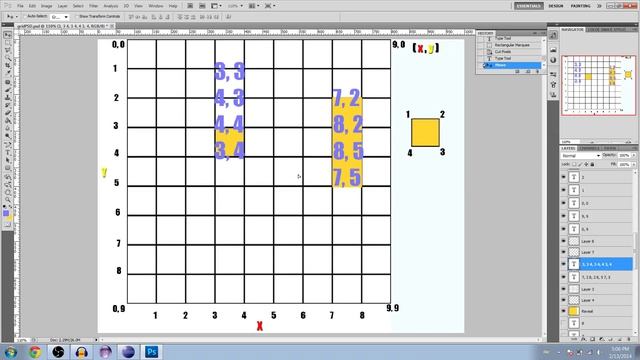Switch to the Paths tab
The image size is (640, 360).
610,148
